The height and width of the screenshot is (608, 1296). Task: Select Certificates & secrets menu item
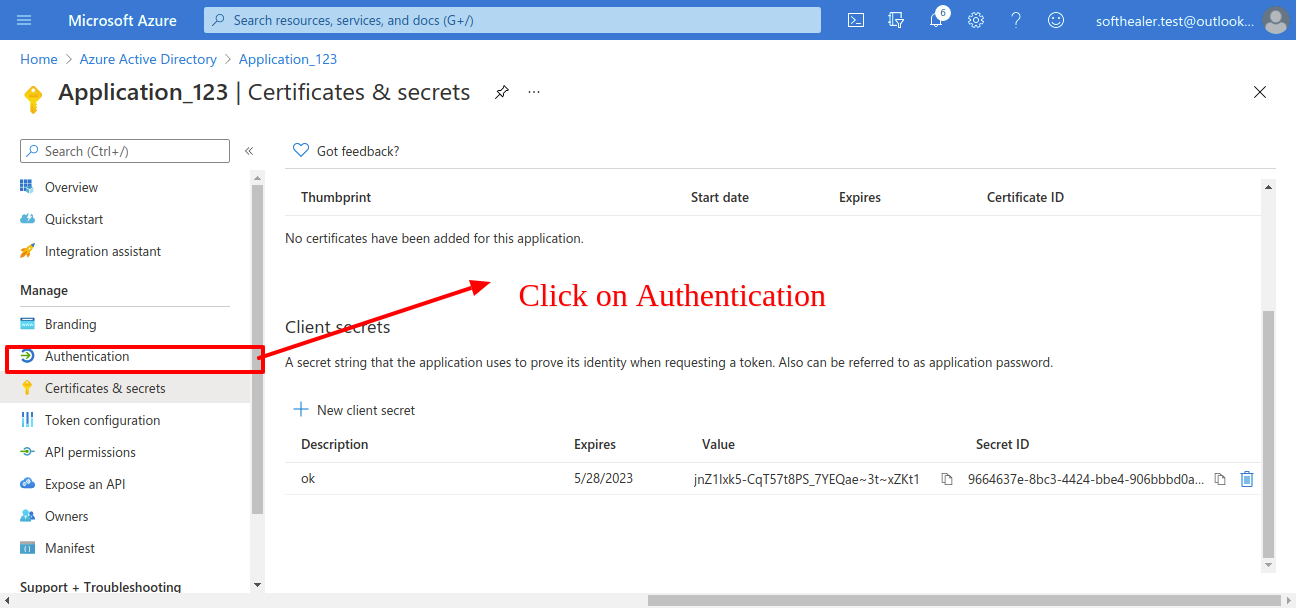point(105,388)
